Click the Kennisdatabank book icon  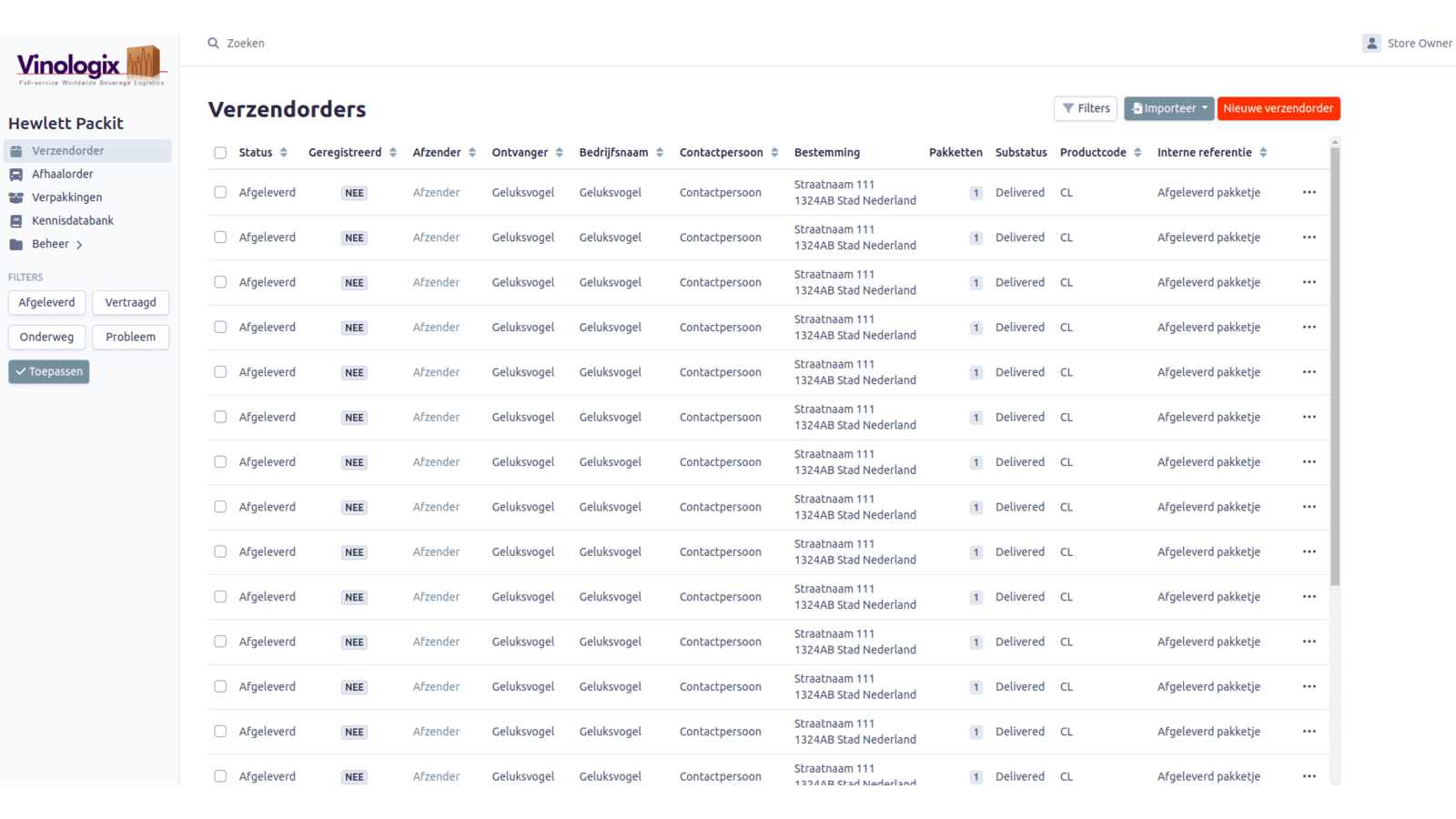click(x=16, y=221)
